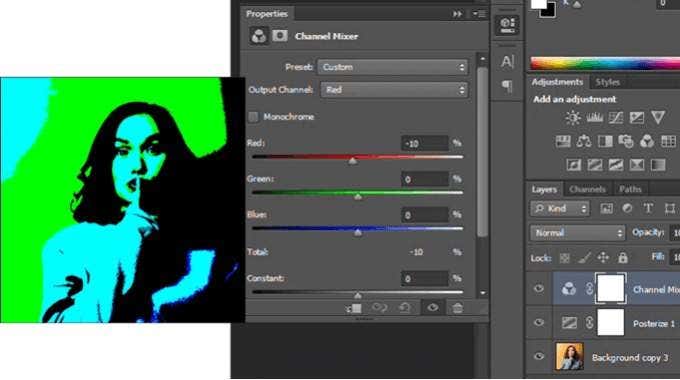Click the Red slider handle
The image size is (680, 380).
pos(353,161)
